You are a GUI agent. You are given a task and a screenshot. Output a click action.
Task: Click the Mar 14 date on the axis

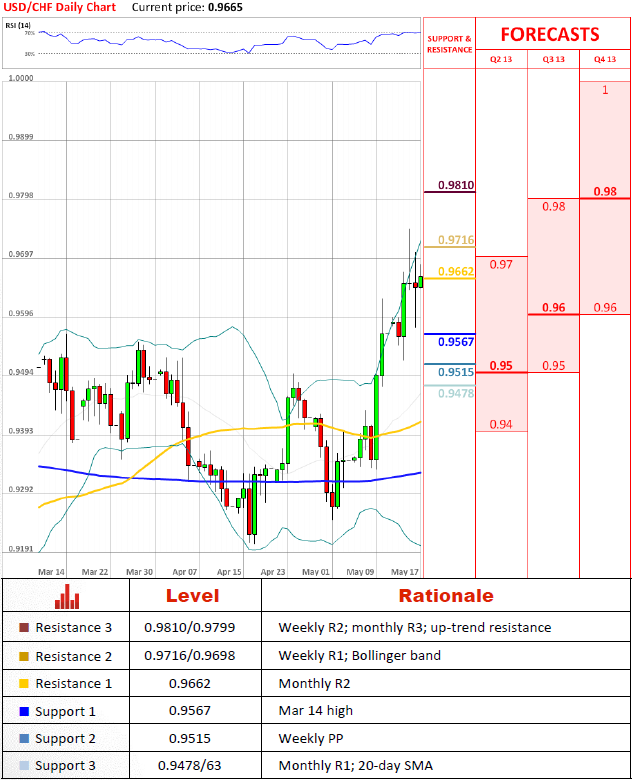[x=51, y=571]
